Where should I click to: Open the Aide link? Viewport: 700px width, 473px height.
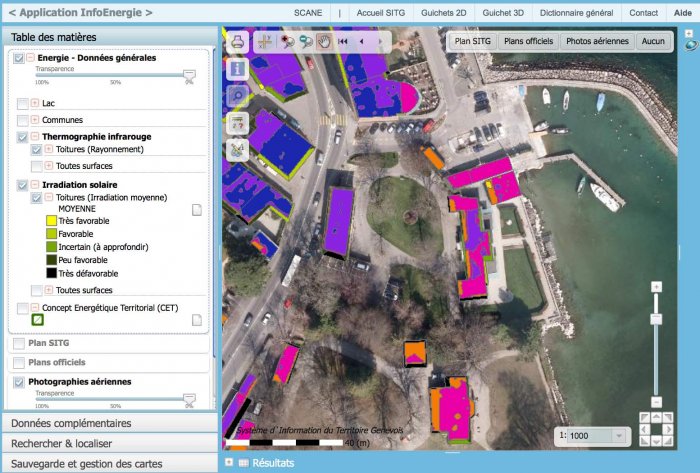[x=683, y=13]
